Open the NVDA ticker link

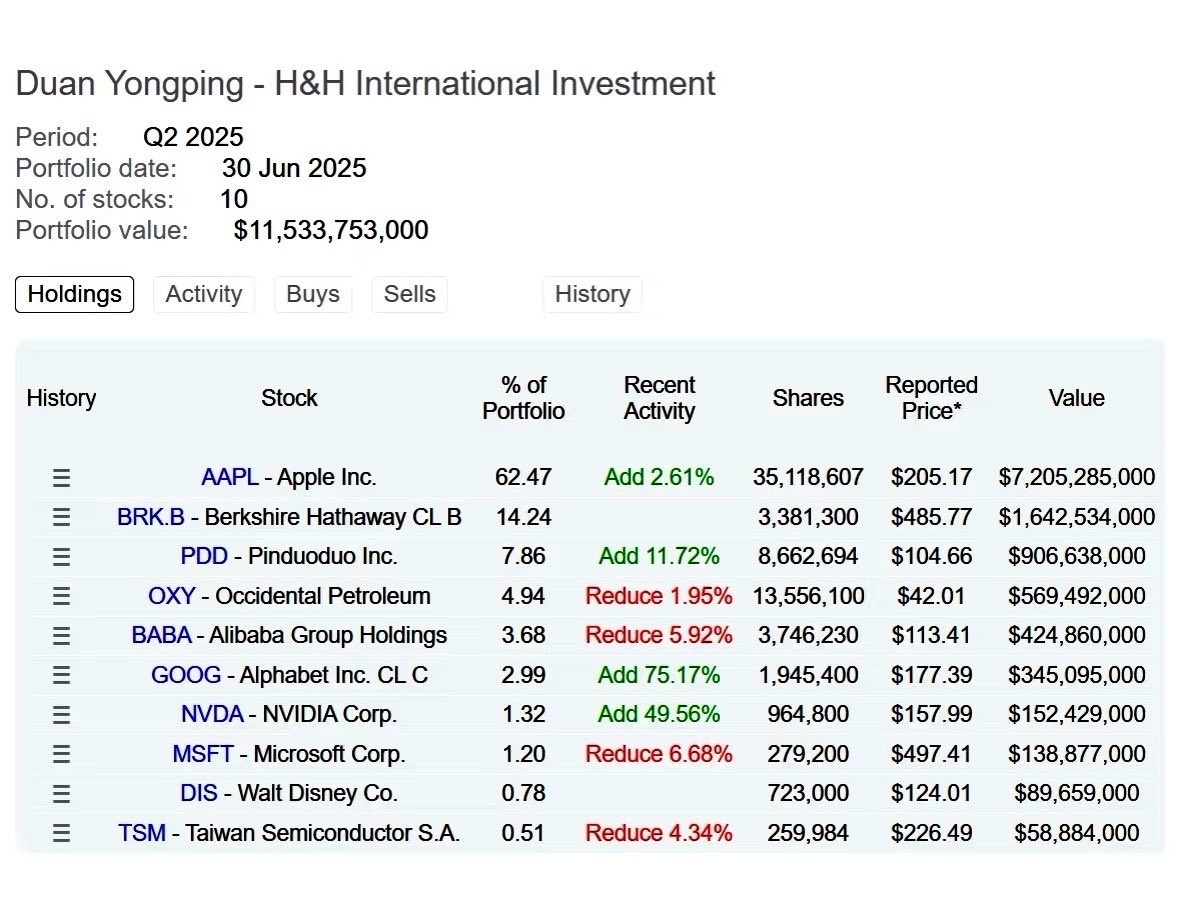(x=213, y=714)
